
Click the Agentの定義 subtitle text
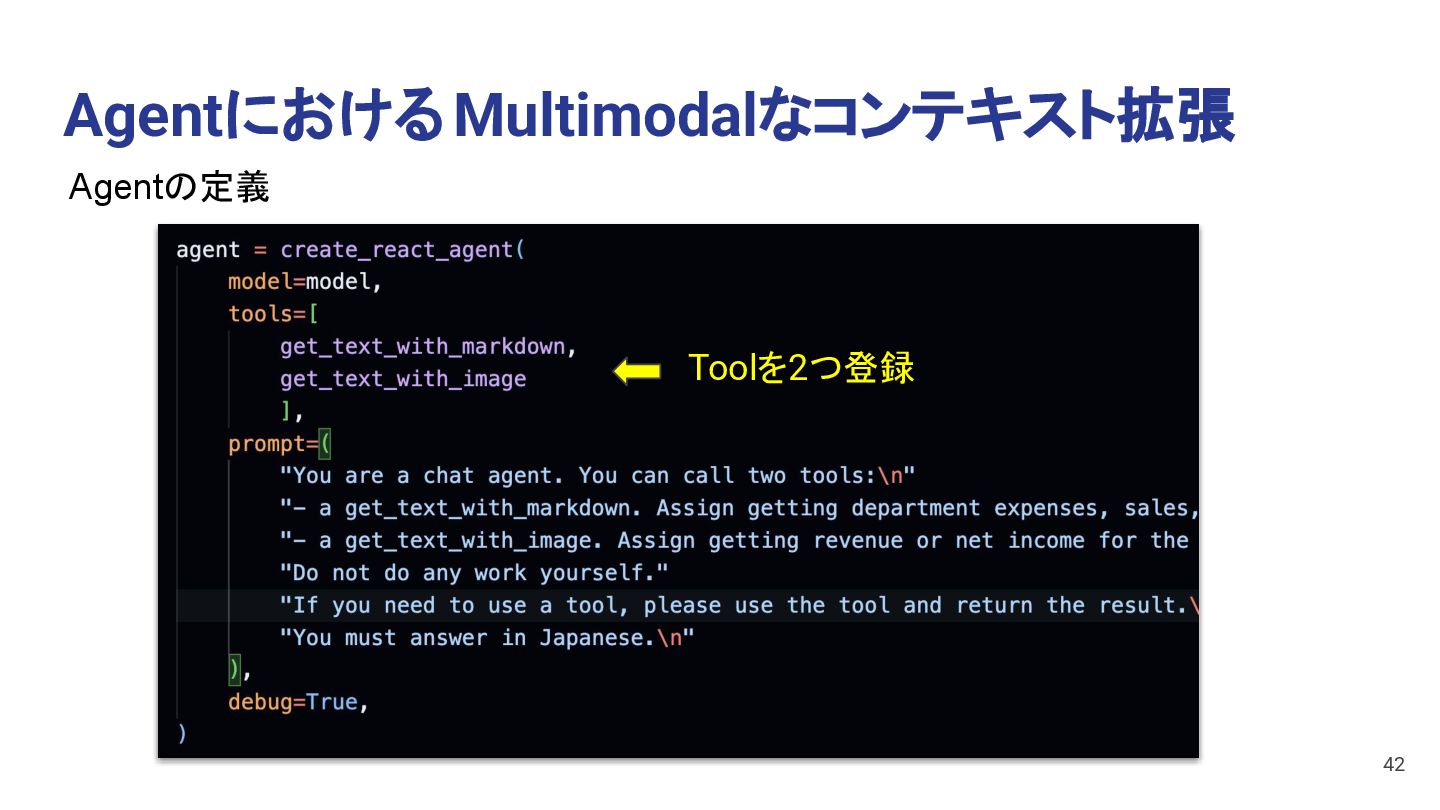point(168,187)
